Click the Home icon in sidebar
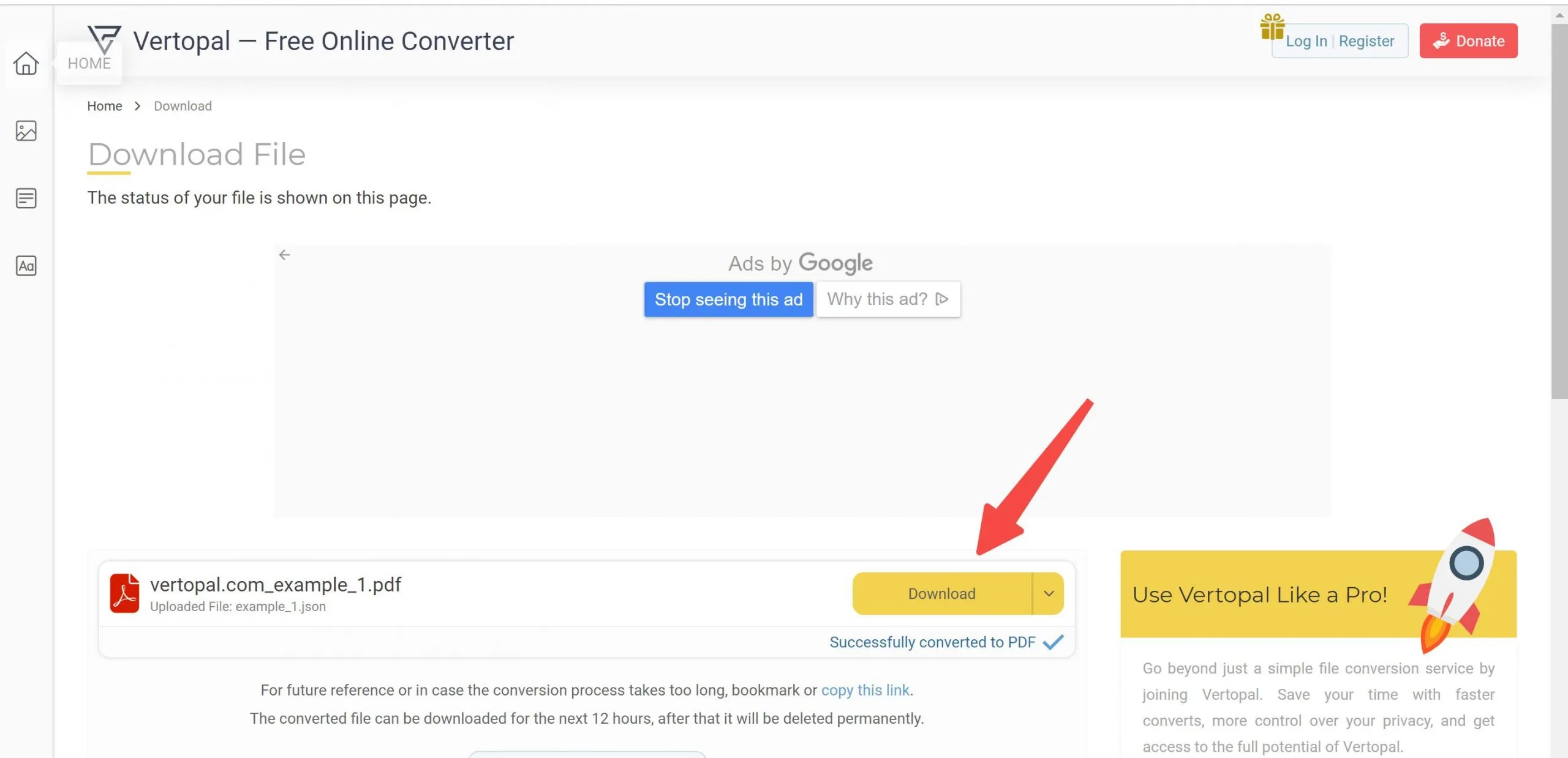The image size is (1568, 758). (26, 63)
